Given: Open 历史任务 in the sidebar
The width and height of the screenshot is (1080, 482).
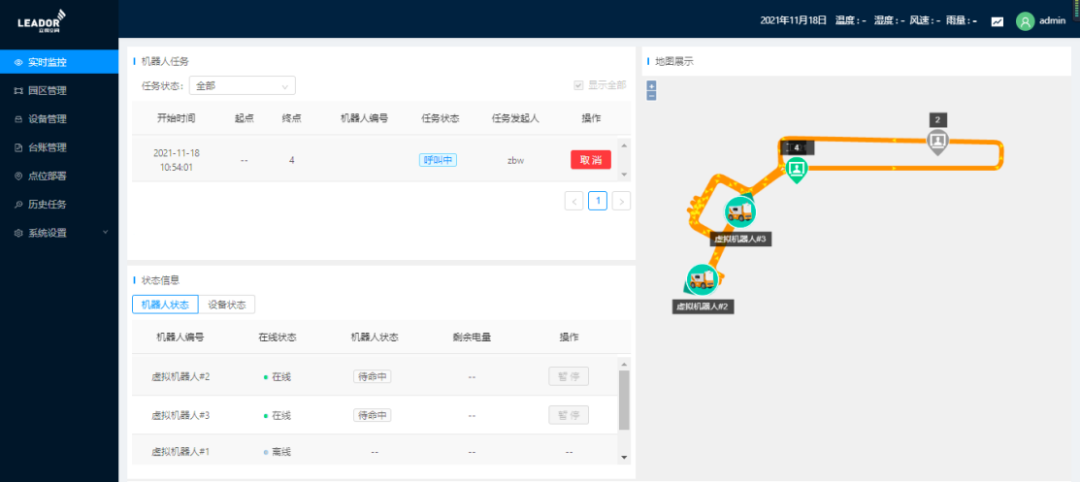Looking at the screenshot, I should pyautogui.click(x=47, y=205).
